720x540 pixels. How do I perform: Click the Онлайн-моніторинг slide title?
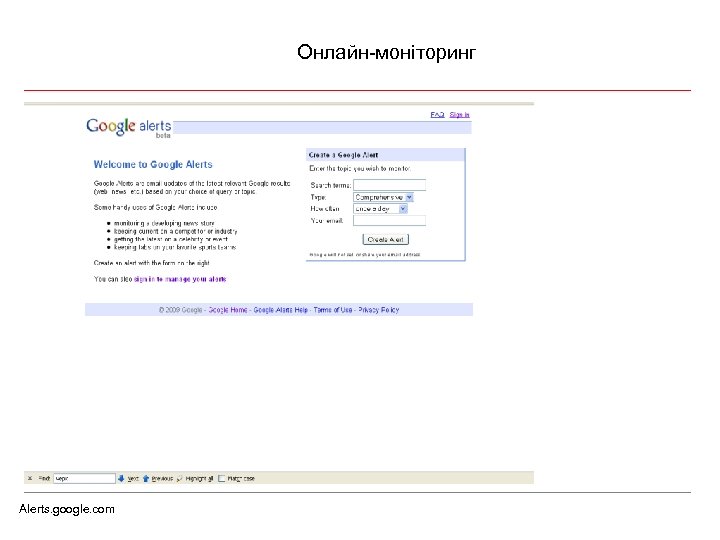click(x=386, y=52)
